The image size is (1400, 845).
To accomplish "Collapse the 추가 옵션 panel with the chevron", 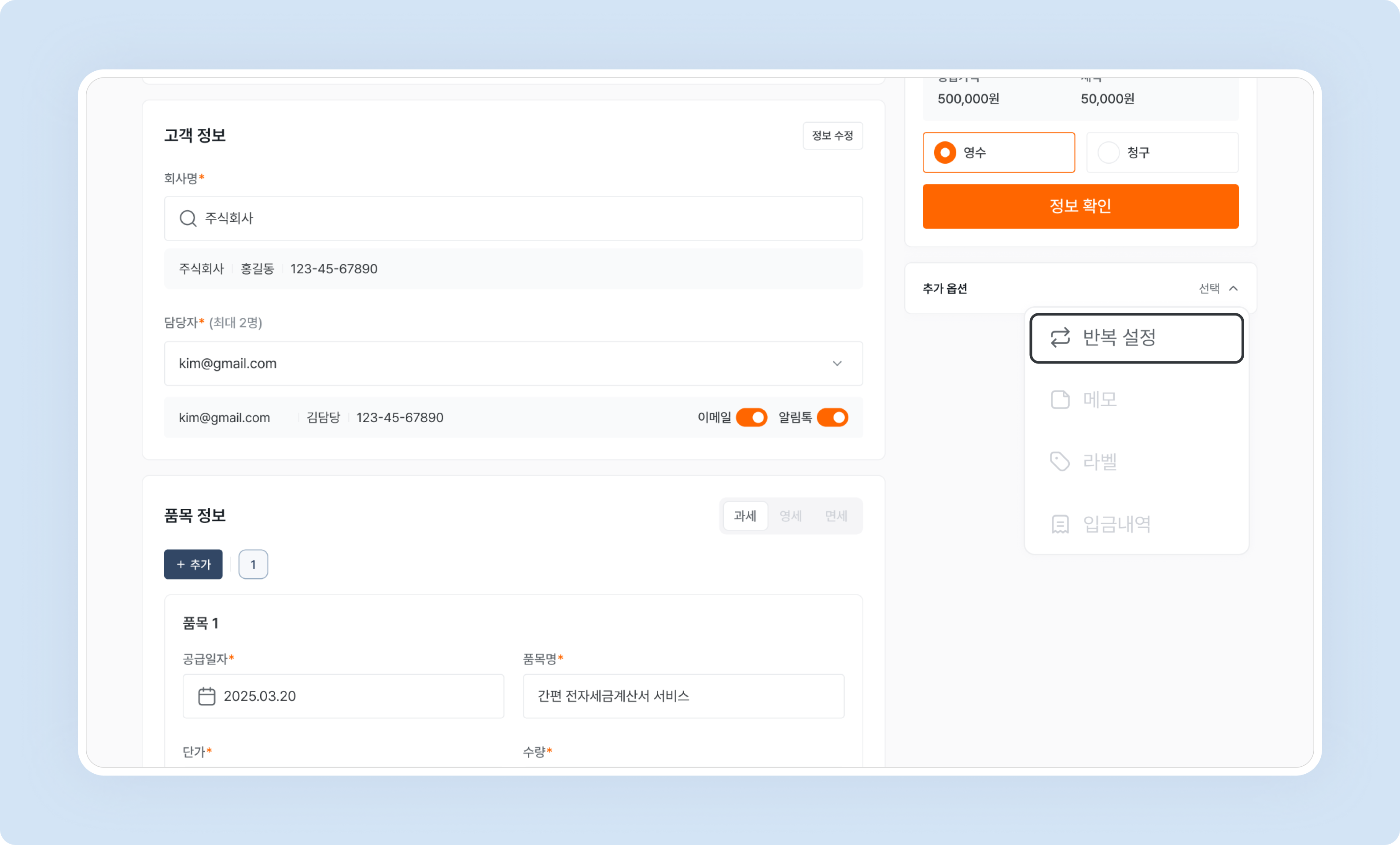I will (x=1233, y=288).
